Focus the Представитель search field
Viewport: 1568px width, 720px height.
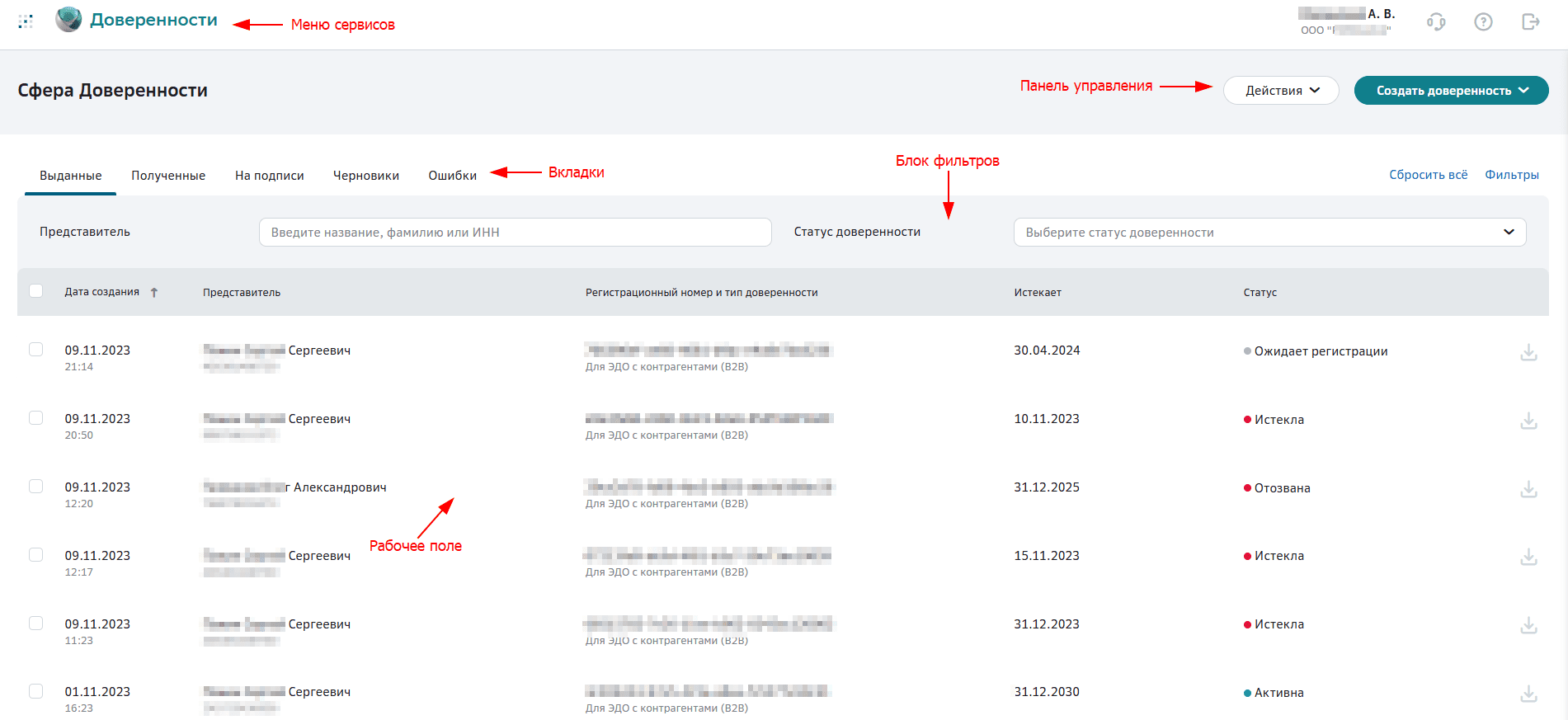(515, 232)
